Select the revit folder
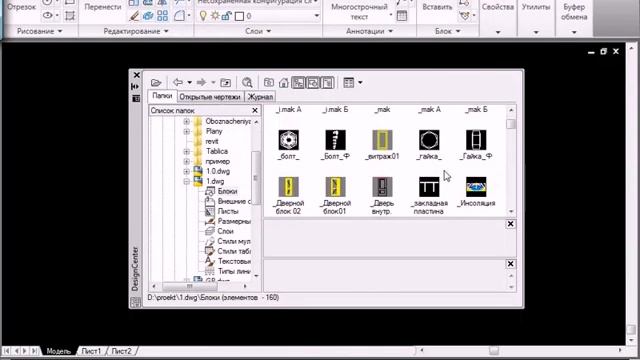Viewport: 640px width, 360px height. (212, 141)
